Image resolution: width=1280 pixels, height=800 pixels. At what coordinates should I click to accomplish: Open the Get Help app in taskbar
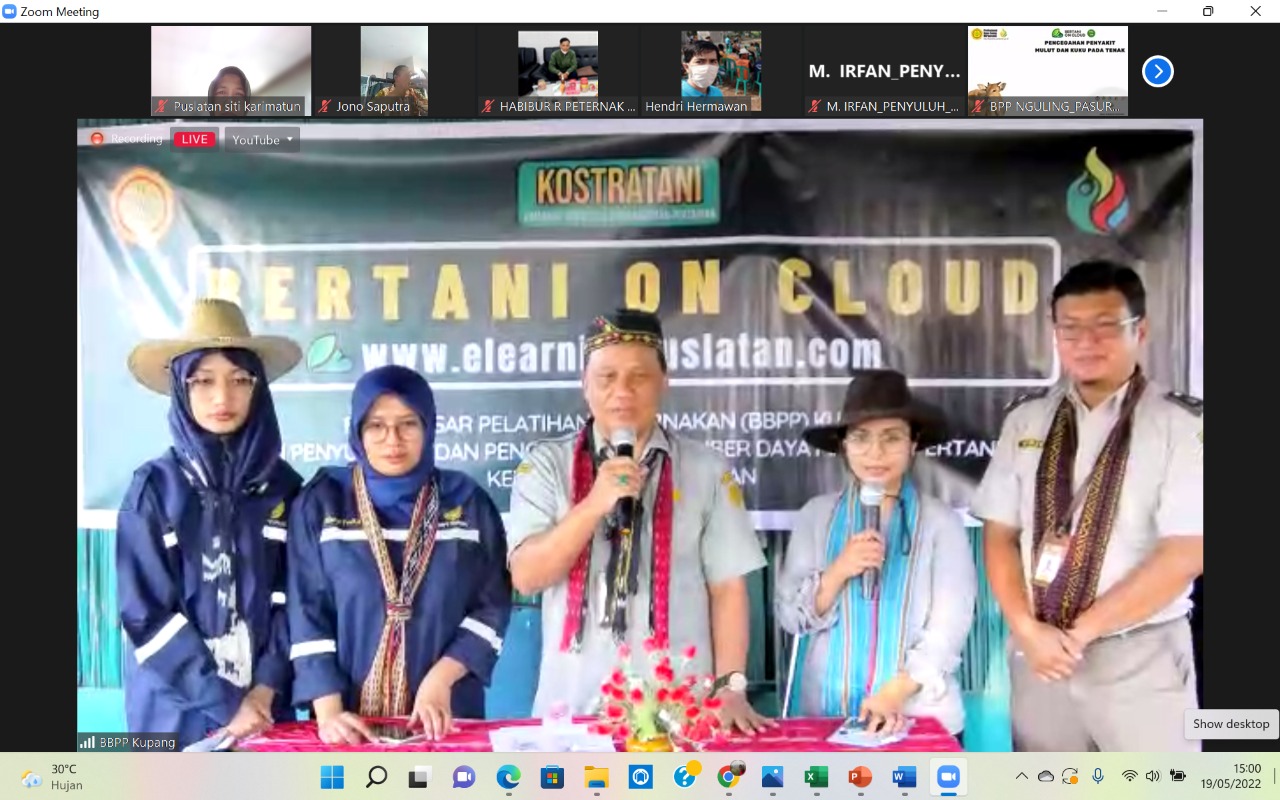pos(685,777)
